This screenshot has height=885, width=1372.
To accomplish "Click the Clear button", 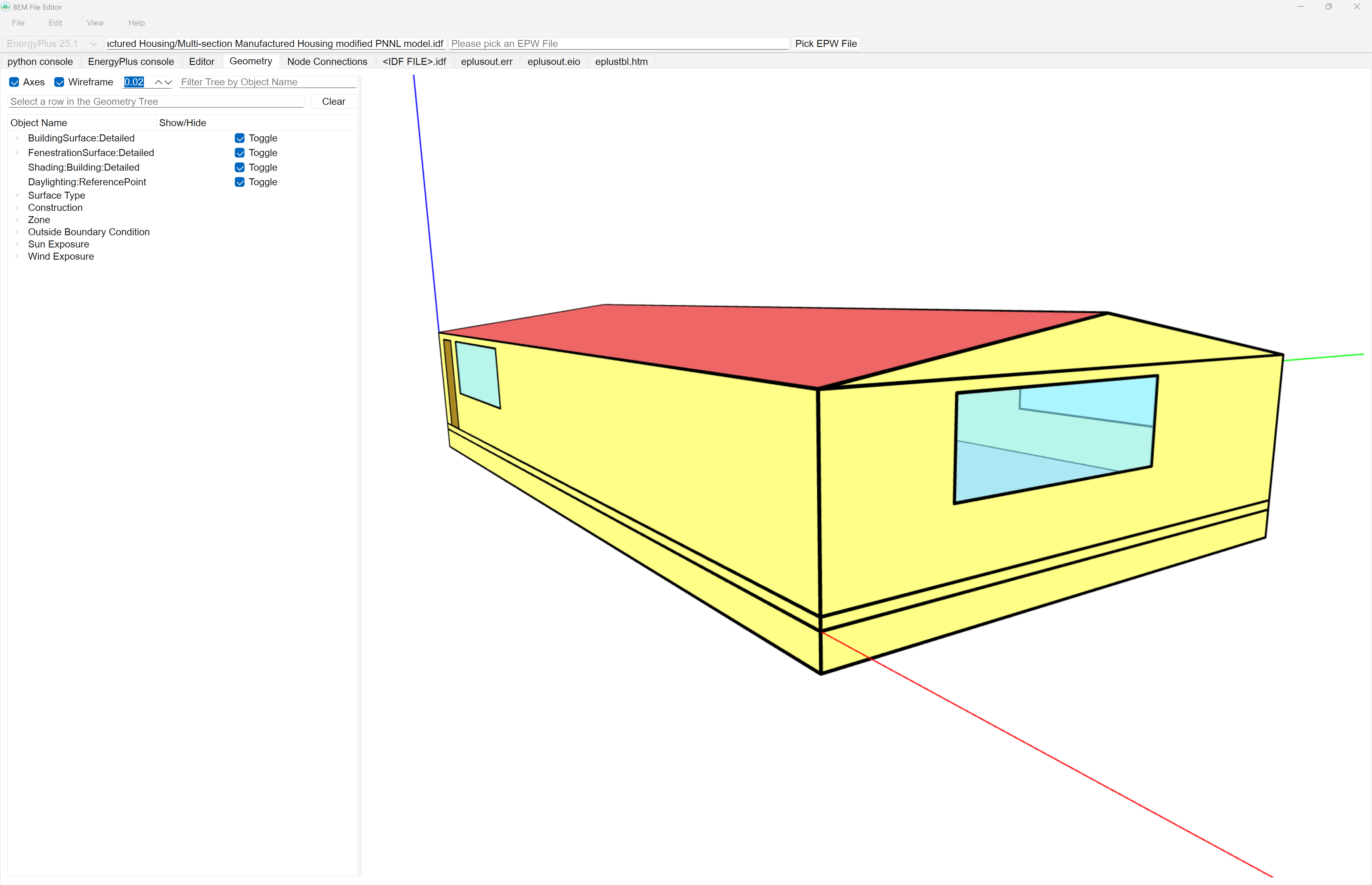I will (x=333, y=102).
